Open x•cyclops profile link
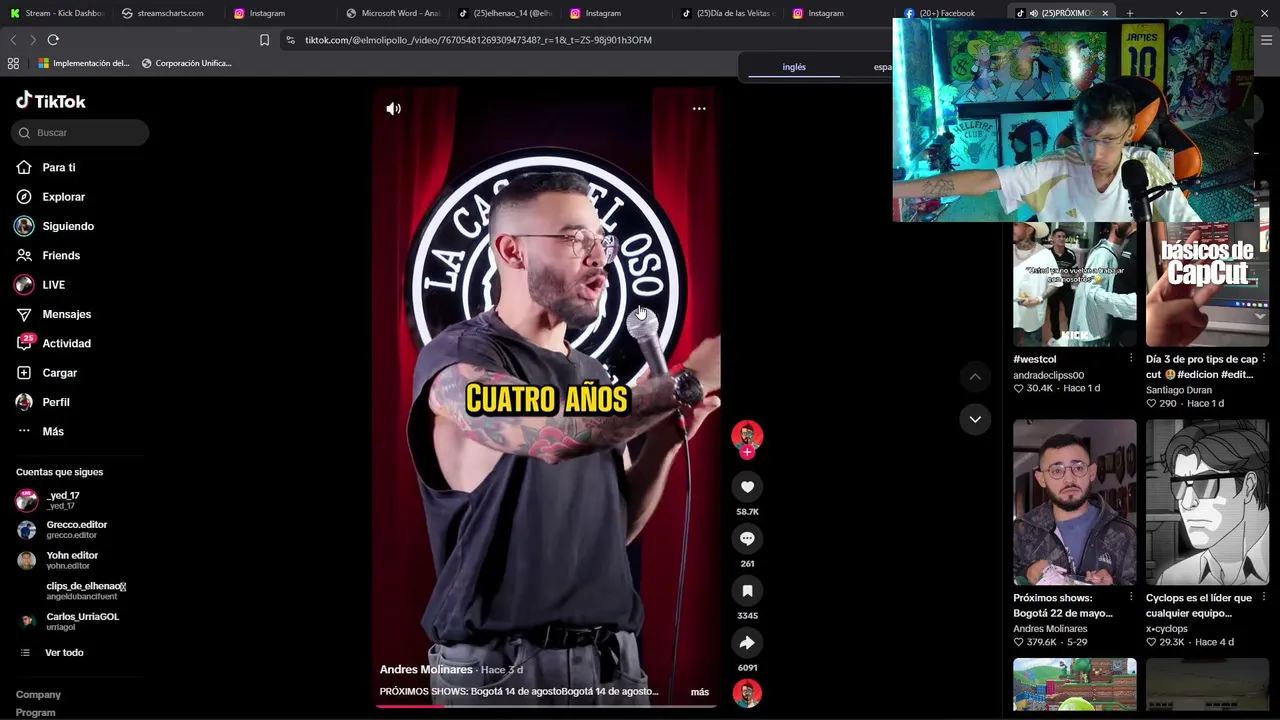This screenshot has height=720, width=1280. click(1167, 629)
